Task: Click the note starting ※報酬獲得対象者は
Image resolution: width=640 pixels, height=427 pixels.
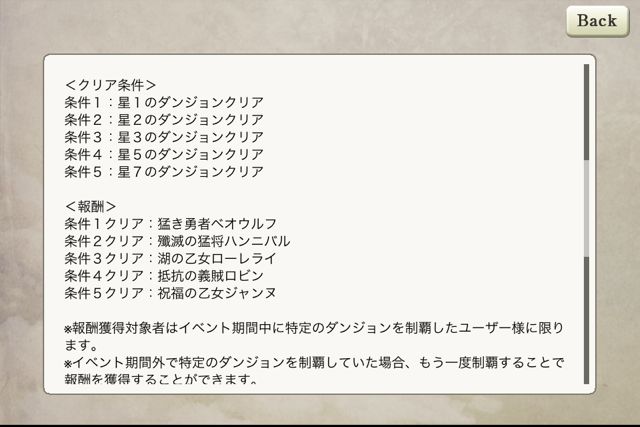Action: pos(314,336)
